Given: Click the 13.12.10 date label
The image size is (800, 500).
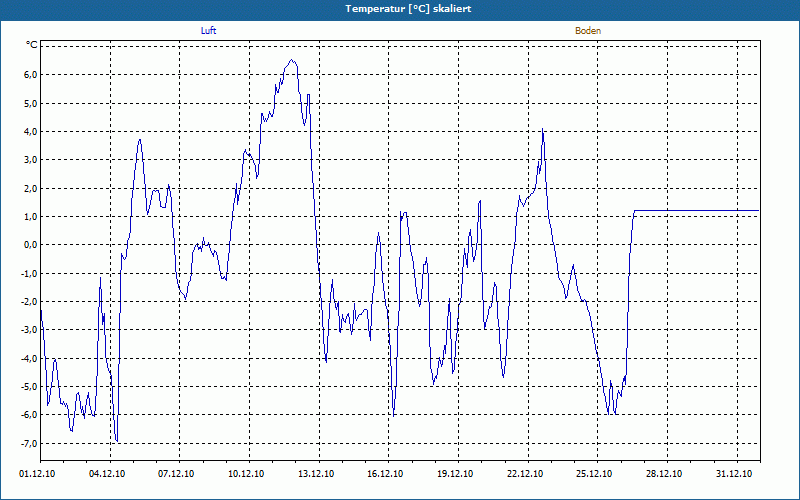Looking at the screenshot, I should coord(316,474).
